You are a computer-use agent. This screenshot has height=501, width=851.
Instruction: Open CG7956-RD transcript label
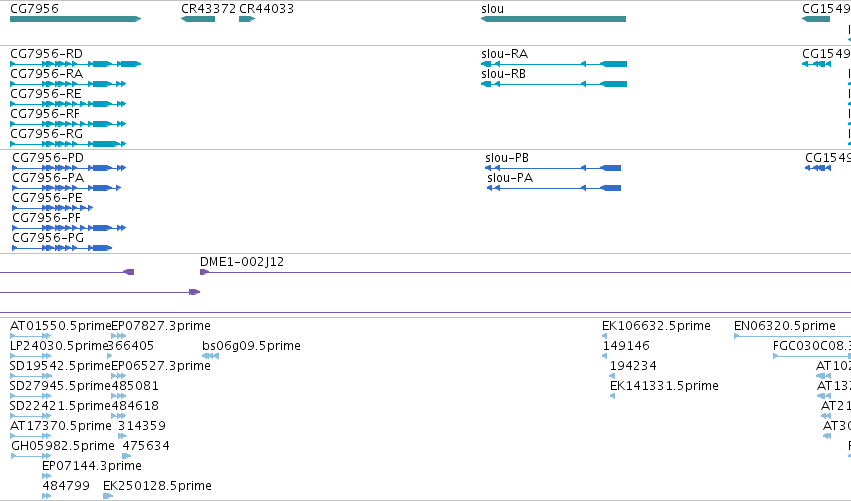tap(47, 54)
